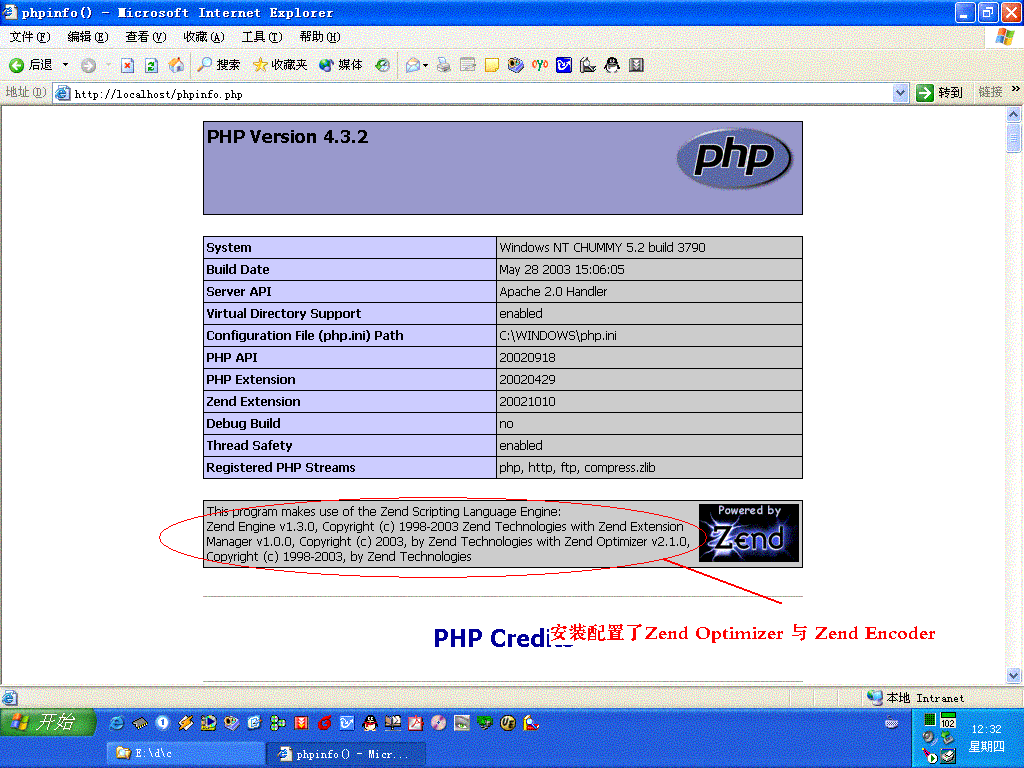The width and height of the screenshot is (1024, 768).
Task: Click the Stop icon with red X
Action: 127,65
